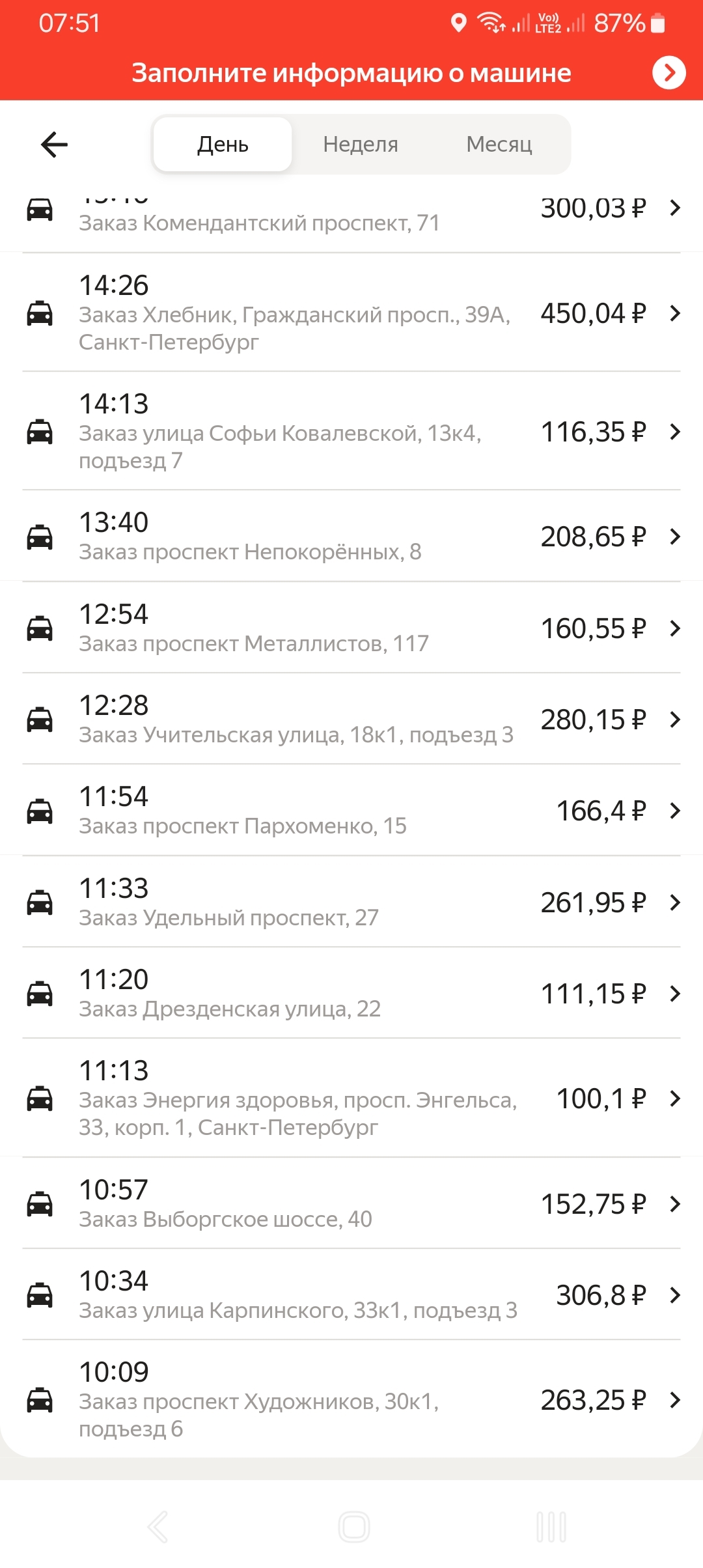This screenshot has height=1568, width=703.
Task: Open Android recent apps button
Action: click(551, 1526)
